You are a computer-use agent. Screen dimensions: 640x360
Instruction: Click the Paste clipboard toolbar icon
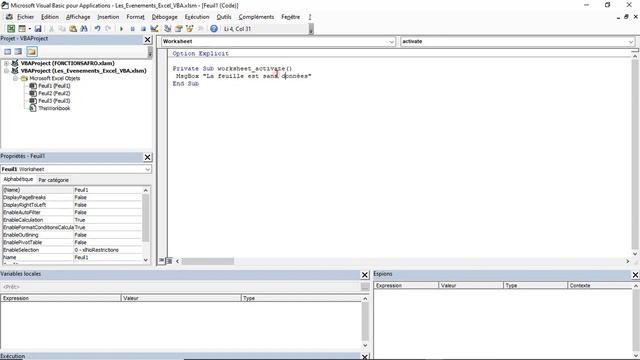(73, 29)
